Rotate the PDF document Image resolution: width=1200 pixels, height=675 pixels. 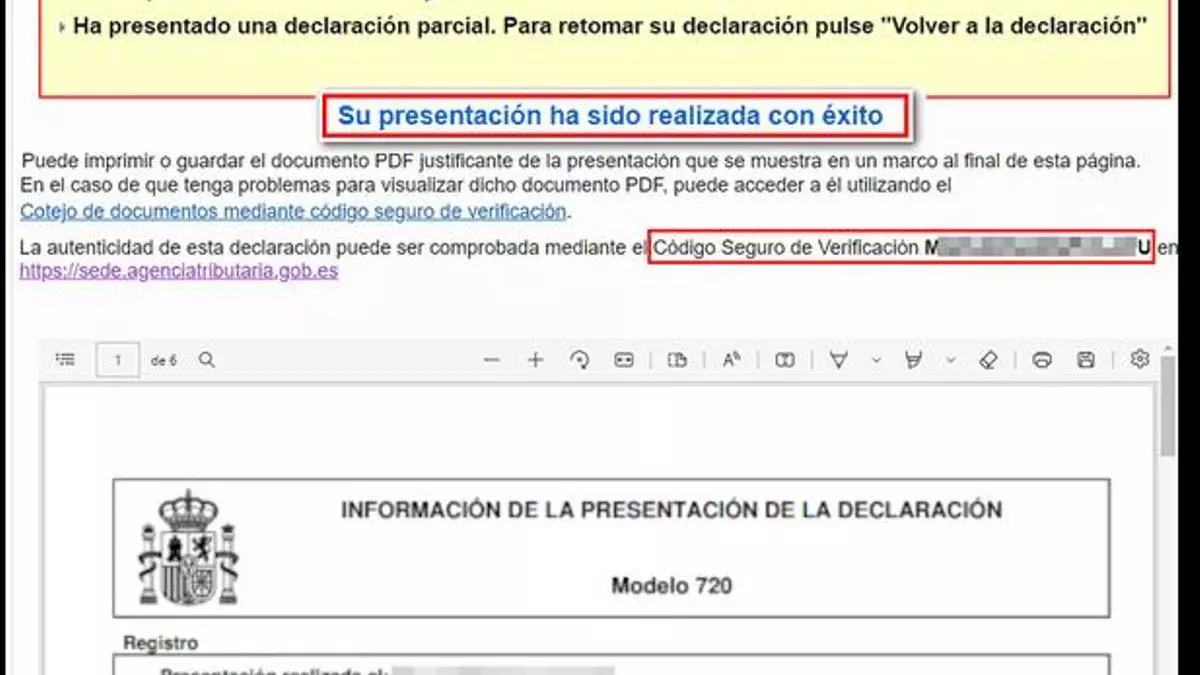point(579,360)
